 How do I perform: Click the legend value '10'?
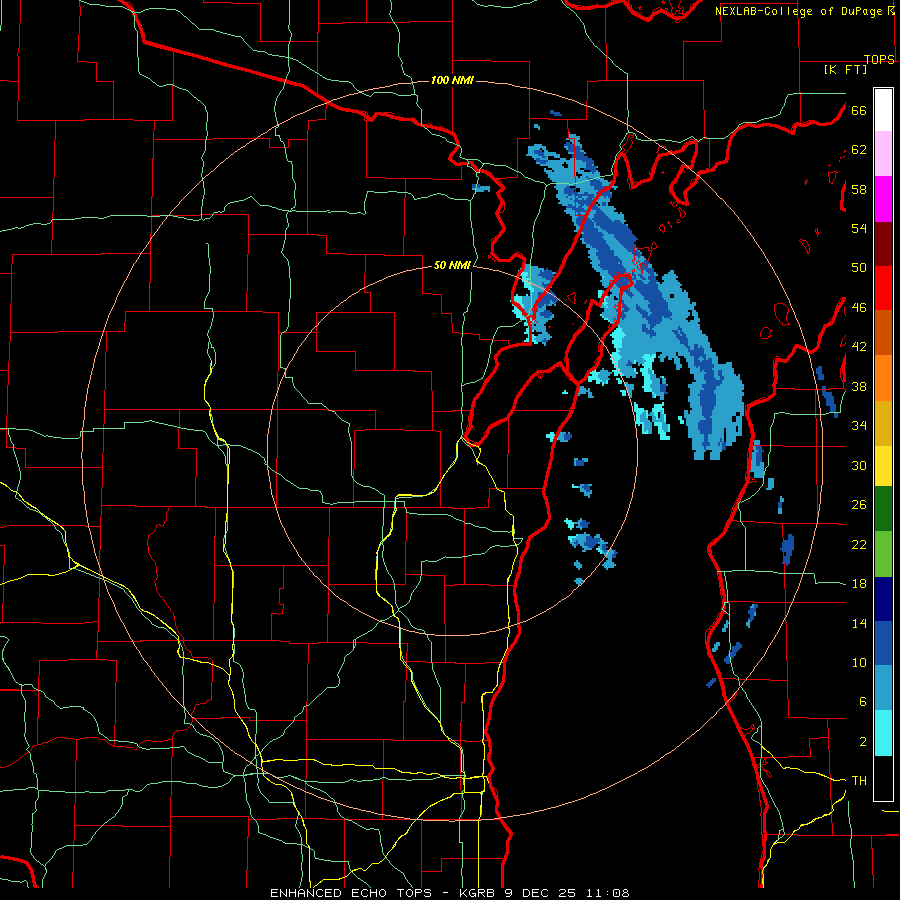(859, 663)
